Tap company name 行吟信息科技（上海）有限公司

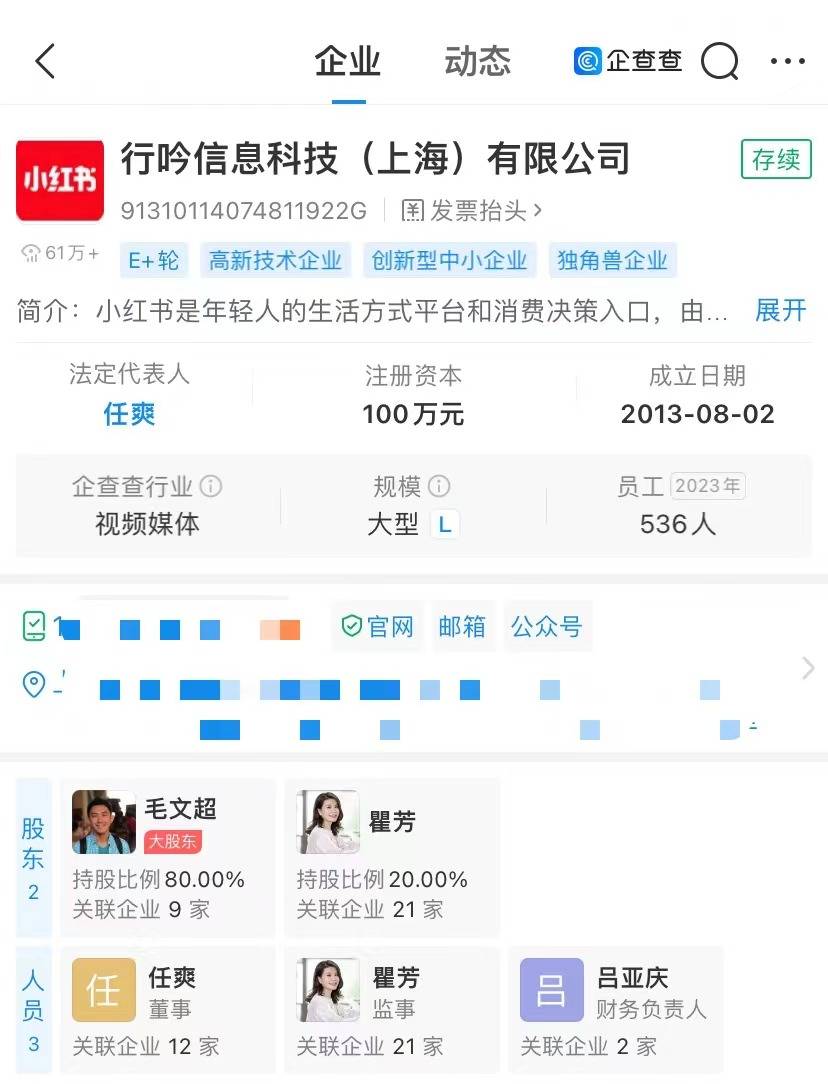pos(375,158)
